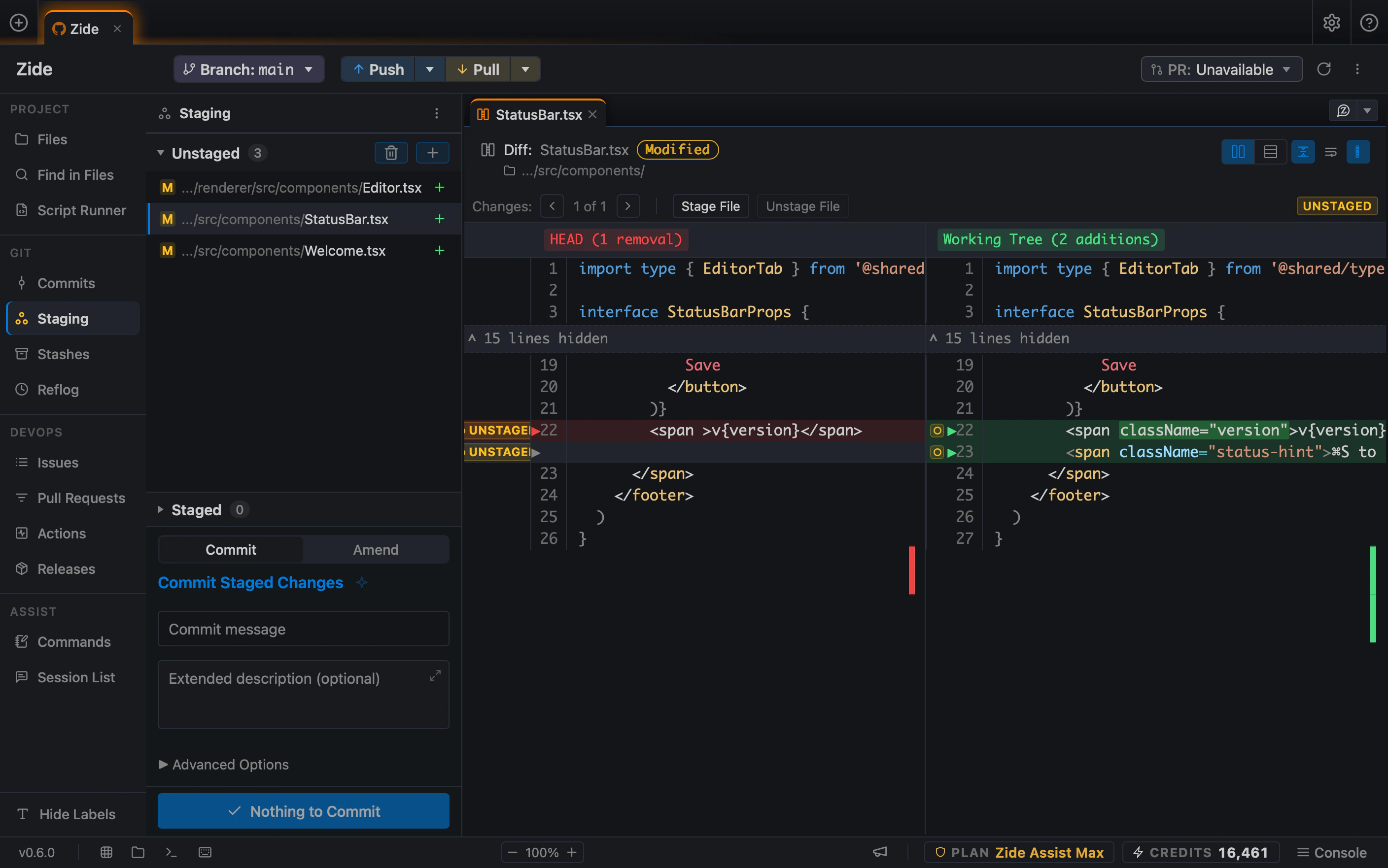Focus the Commit message field
Viewport: 1388px width, 868px height.
(303, 629)
